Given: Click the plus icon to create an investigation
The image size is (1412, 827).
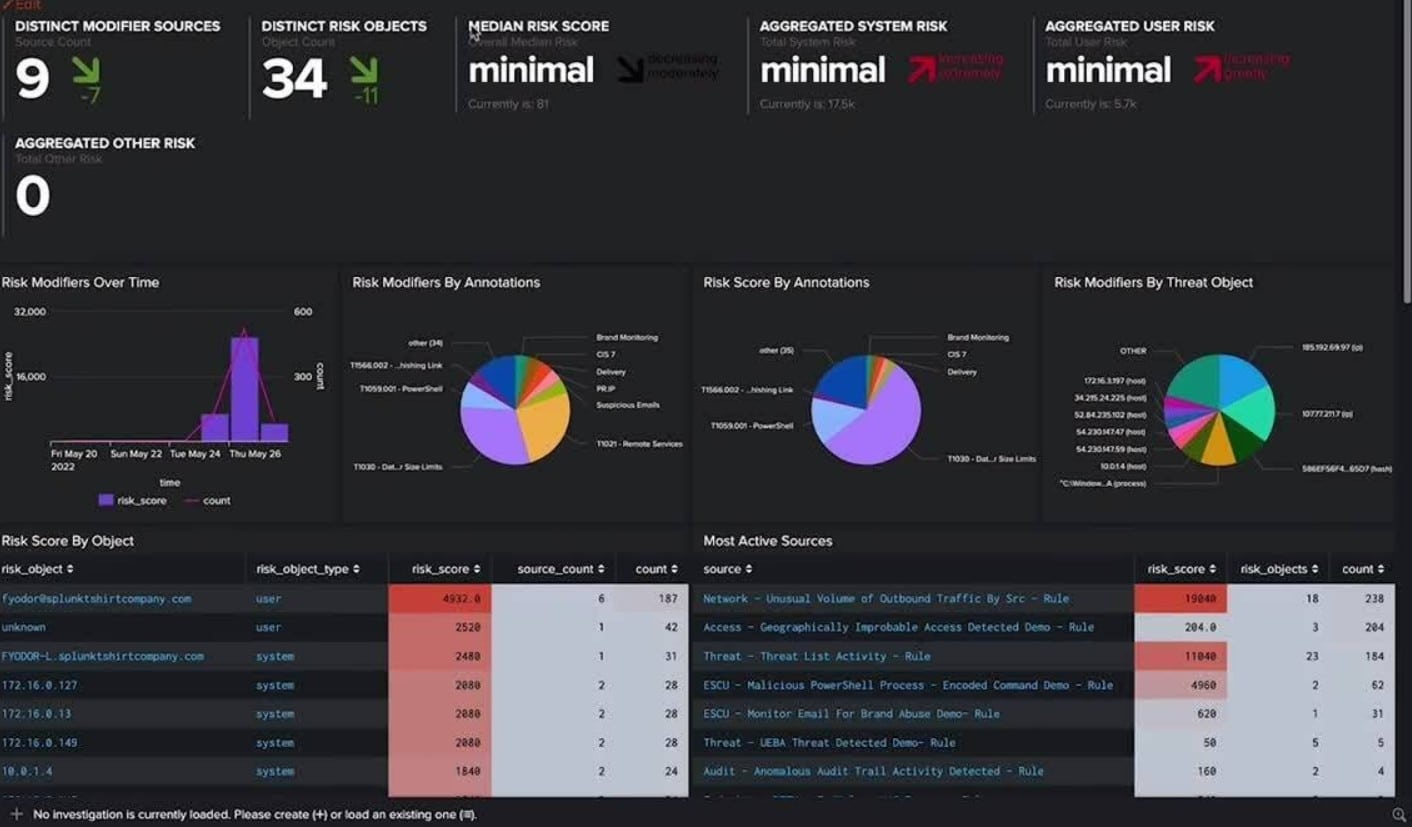Looking at the screenshot, I should tap(16, 814).
